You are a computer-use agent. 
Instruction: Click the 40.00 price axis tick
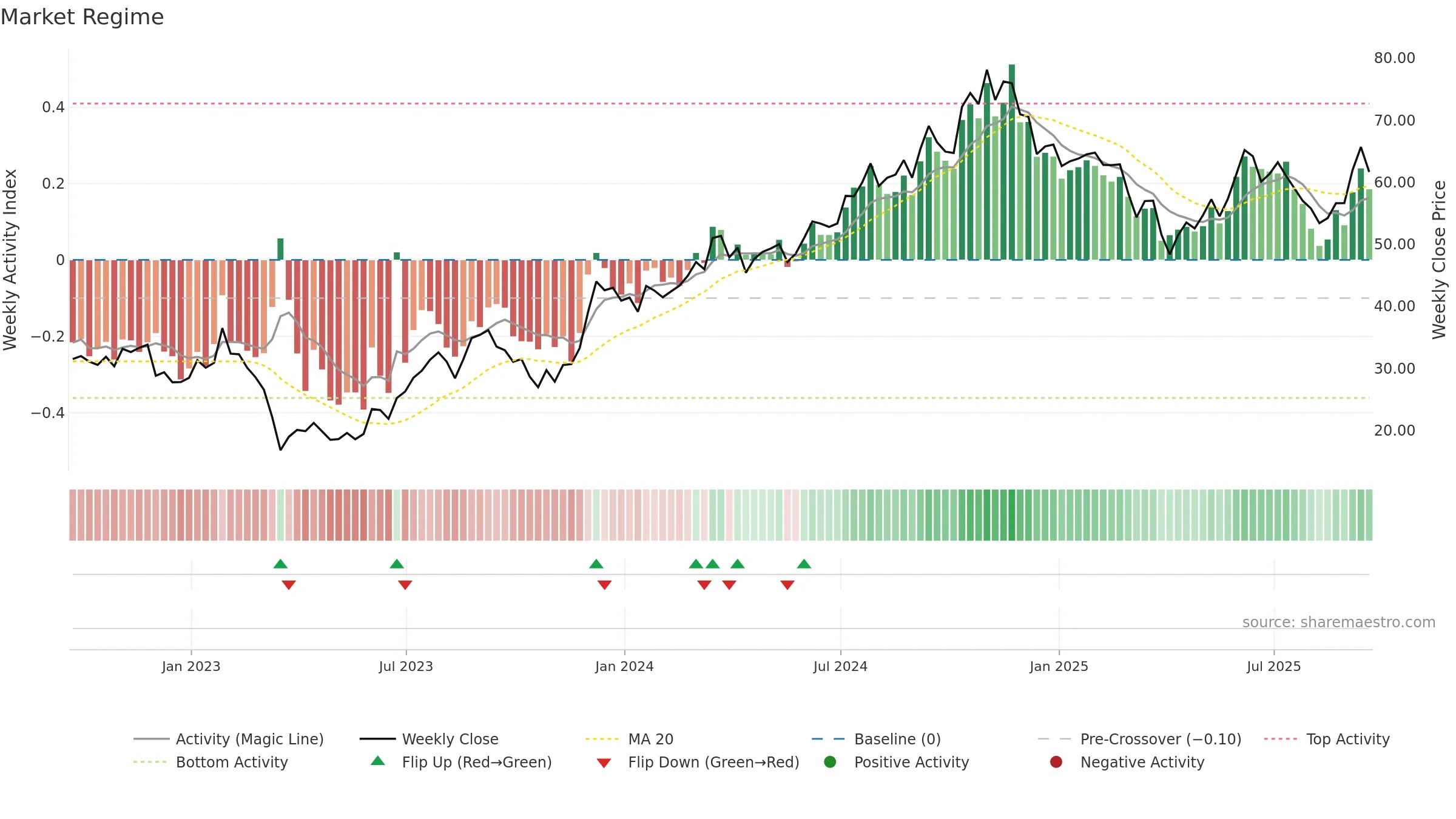click(x=1394, y=306)
